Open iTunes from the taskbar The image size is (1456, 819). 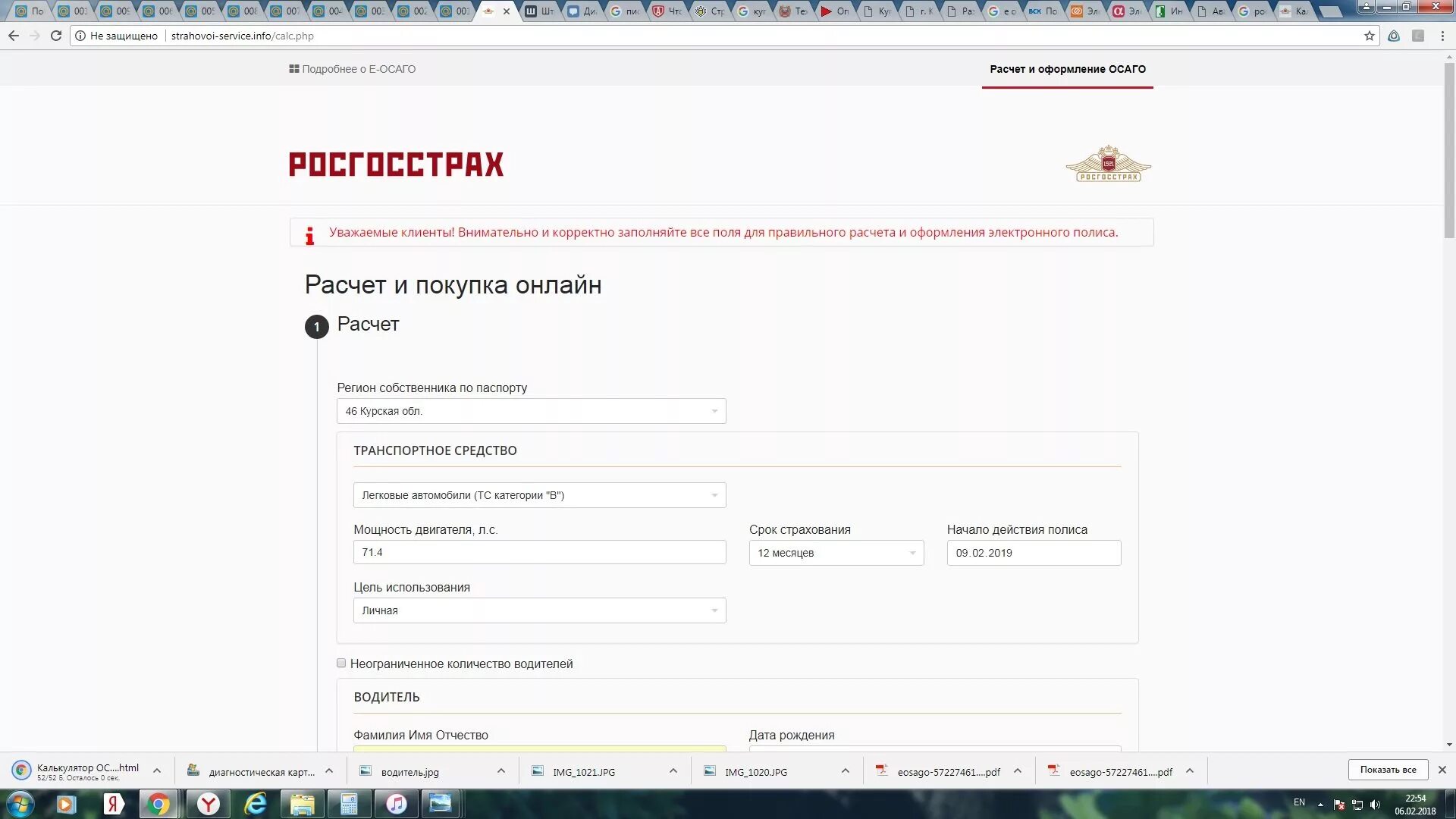396,804
